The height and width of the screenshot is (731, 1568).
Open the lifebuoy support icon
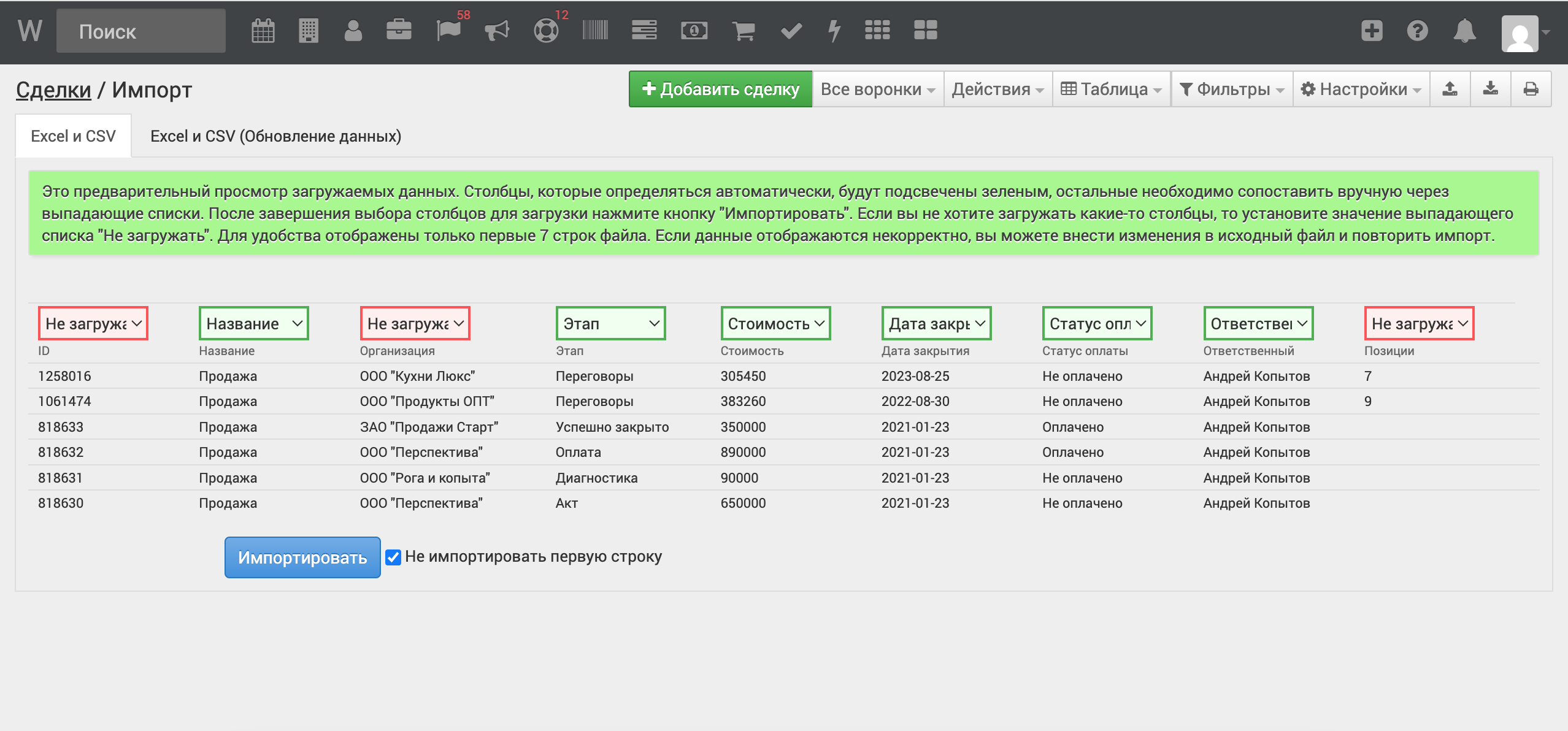click(x=545, y=31)
